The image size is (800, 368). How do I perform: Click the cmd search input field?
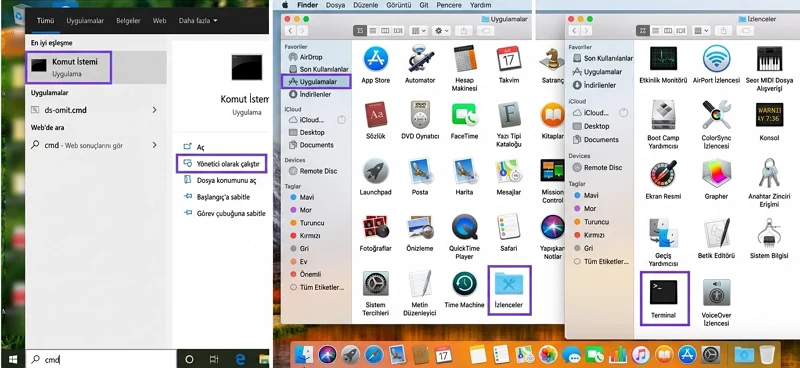coord(101,359)
